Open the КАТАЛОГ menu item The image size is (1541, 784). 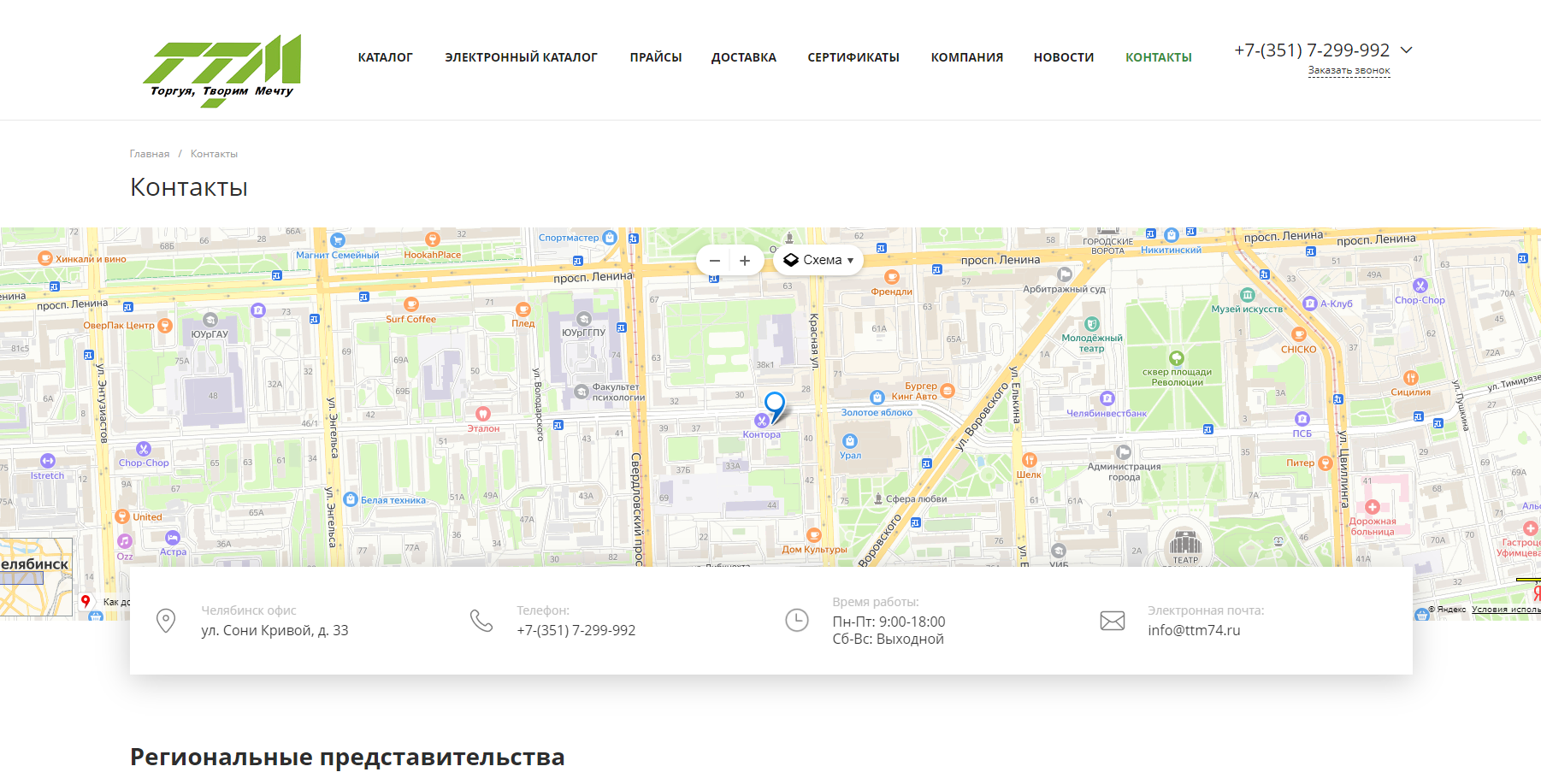tap(385, 56)
